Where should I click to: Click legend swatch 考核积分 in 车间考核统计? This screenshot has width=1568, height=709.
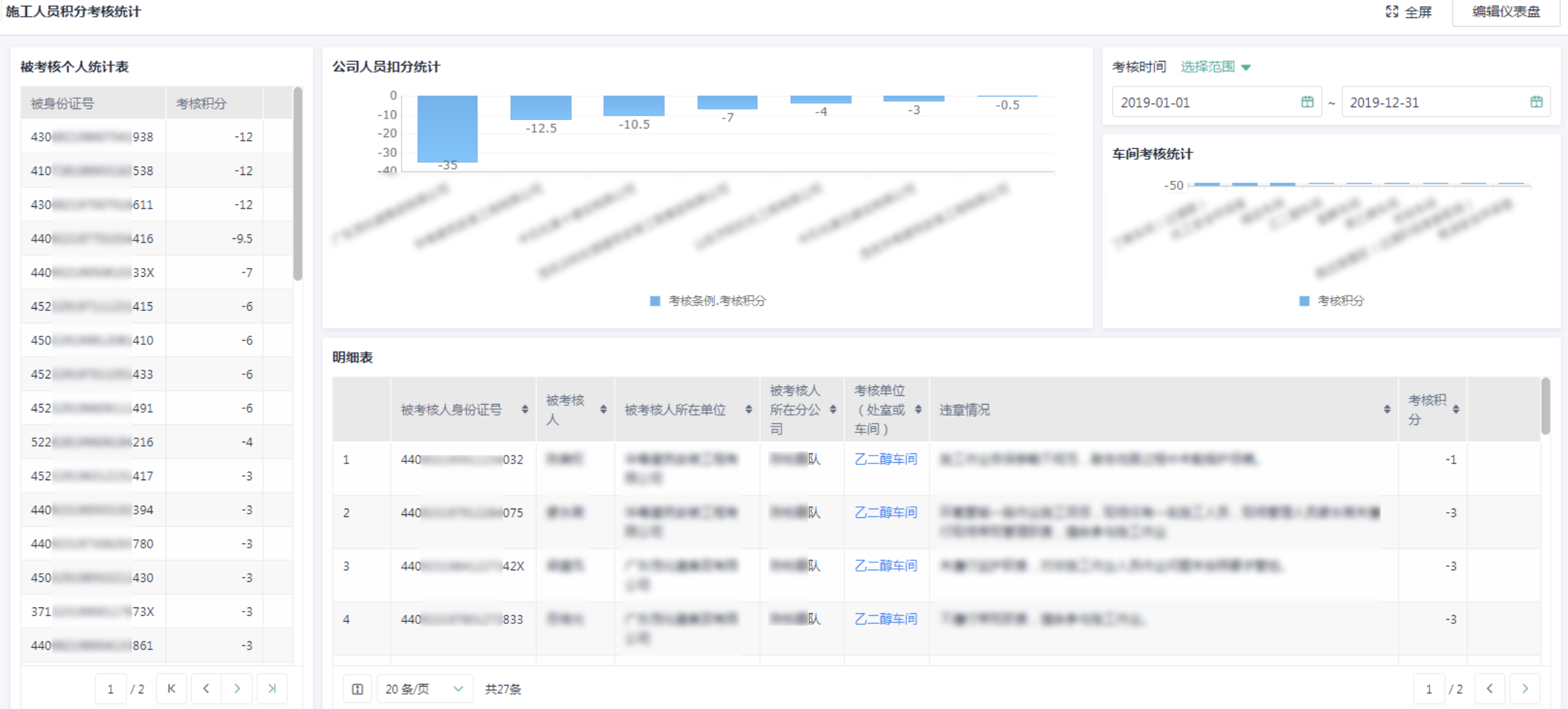coord(1304,301)
